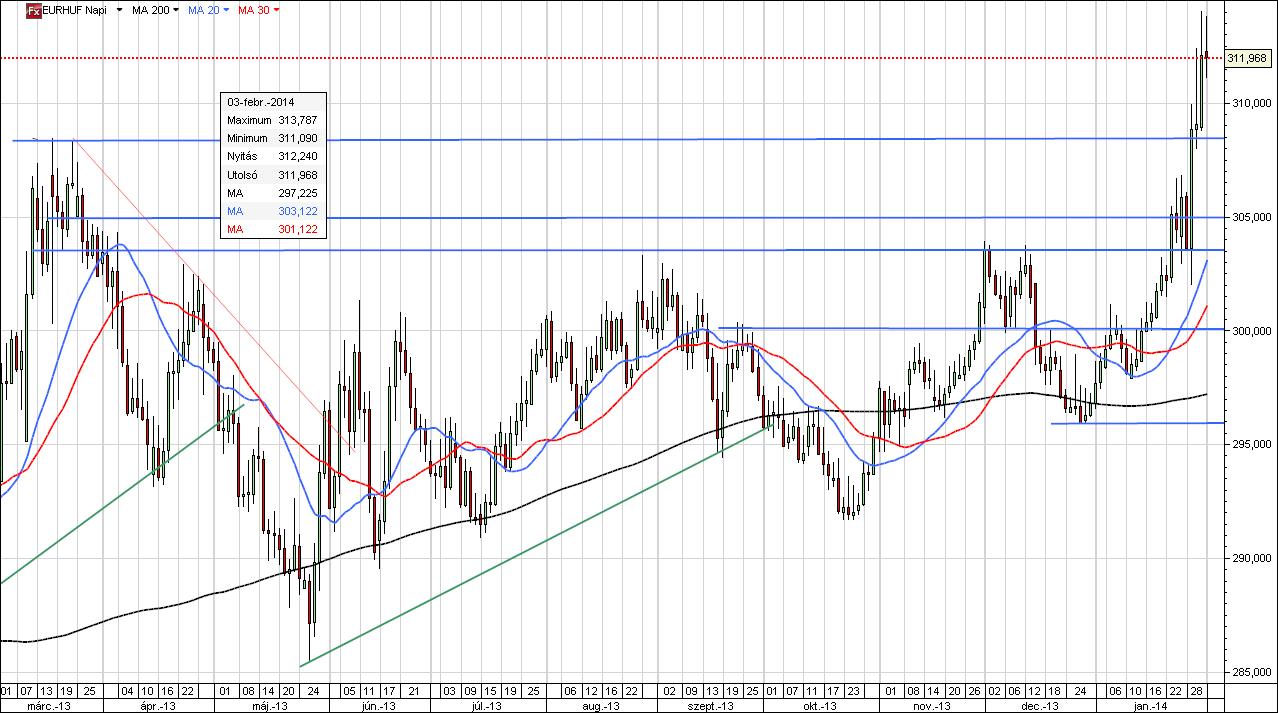1278x713 pixels.
Task: Click the 285,000 price axis label
Action: [1252, 672]
